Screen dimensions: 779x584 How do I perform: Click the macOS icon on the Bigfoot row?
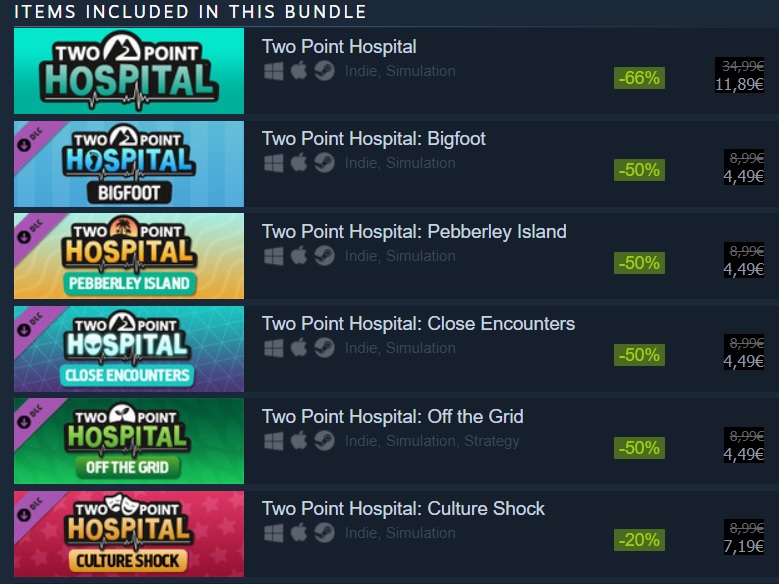point(299,163)
